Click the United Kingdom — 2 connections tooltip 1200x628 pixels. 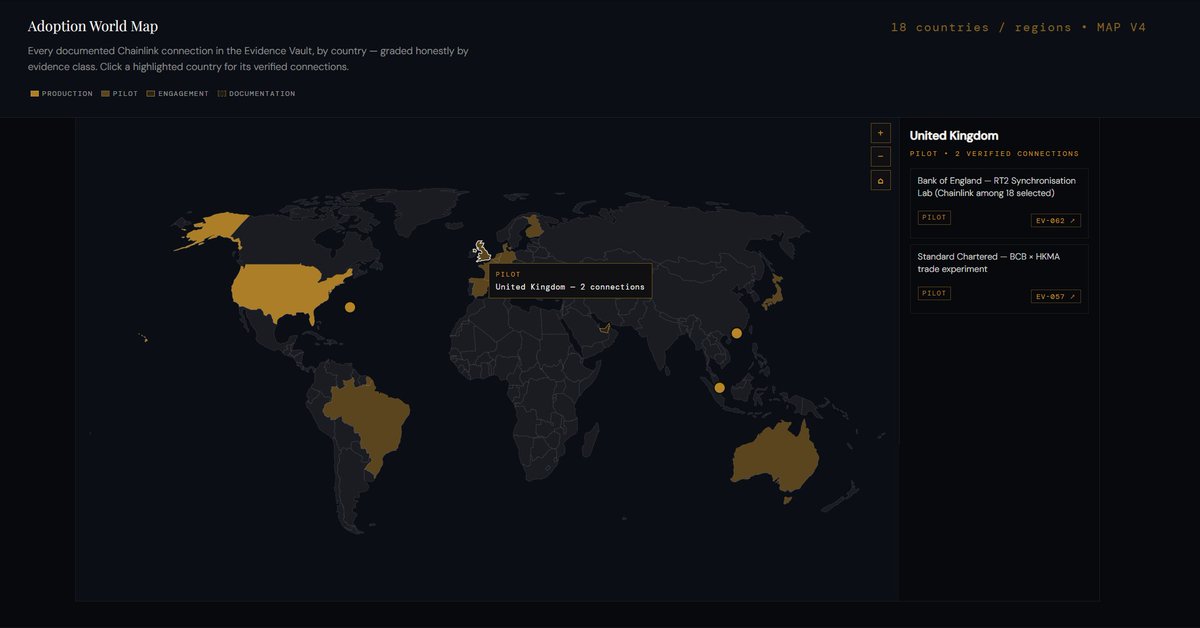(x=570, y=281)
